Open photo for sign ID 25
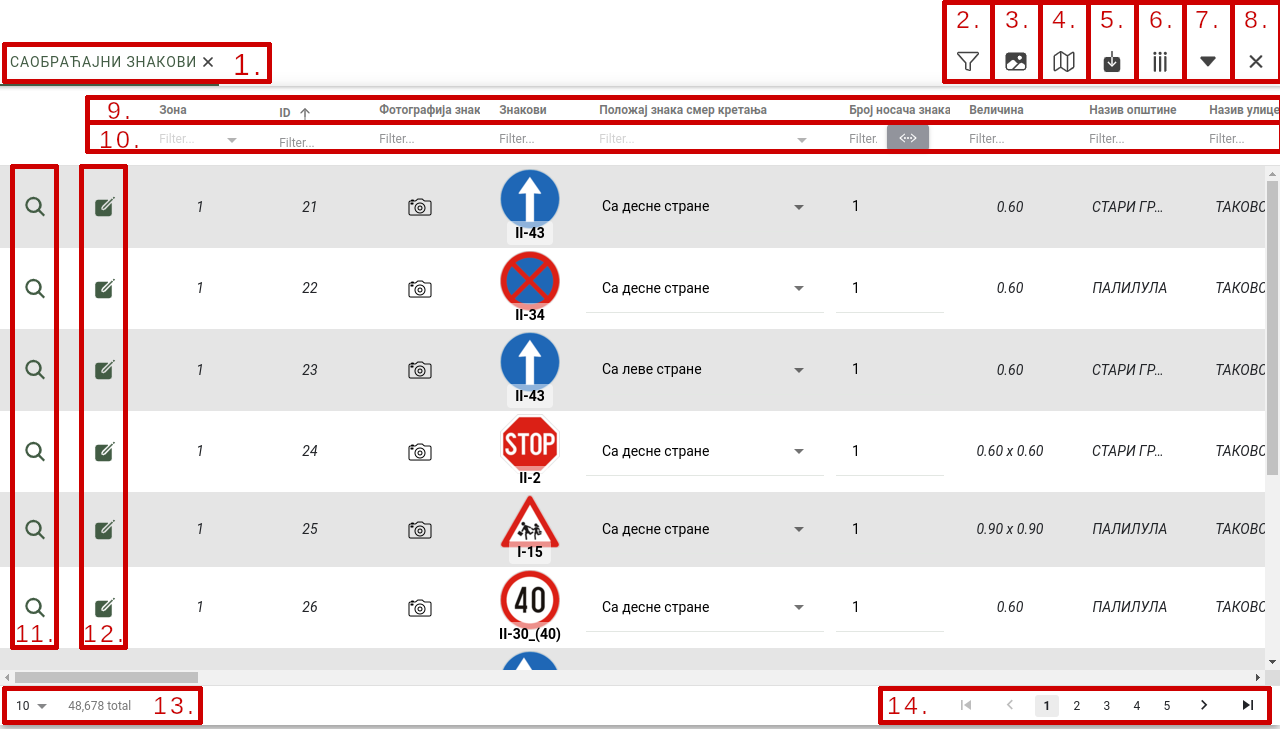 point(420,530)
